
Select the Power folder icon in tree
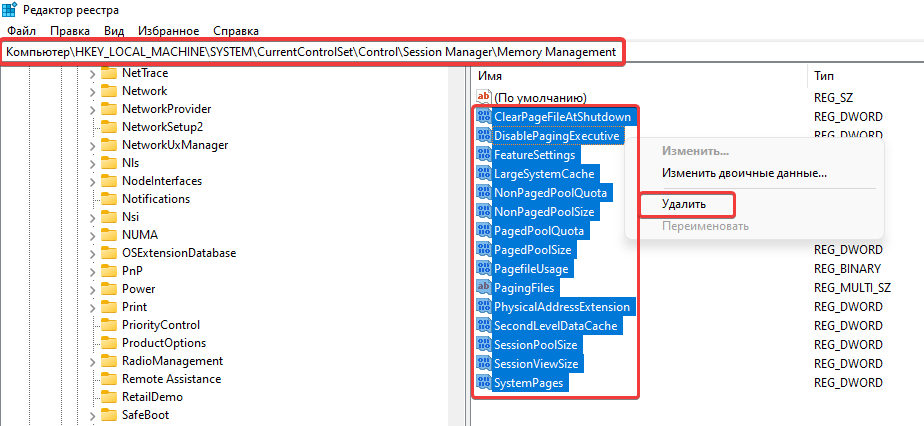(x=109, y=289)
